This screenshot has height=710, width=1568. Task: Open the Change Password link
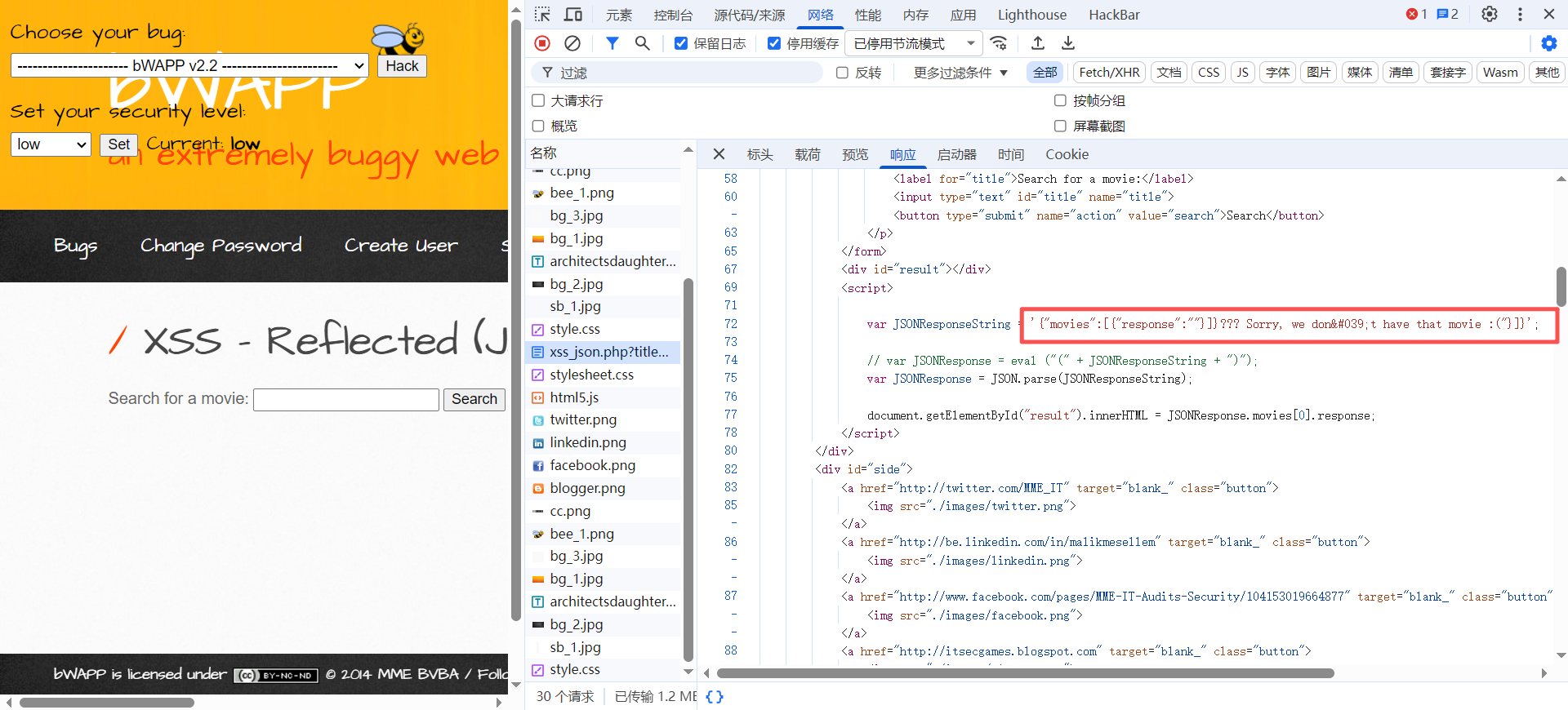(220, 246)
